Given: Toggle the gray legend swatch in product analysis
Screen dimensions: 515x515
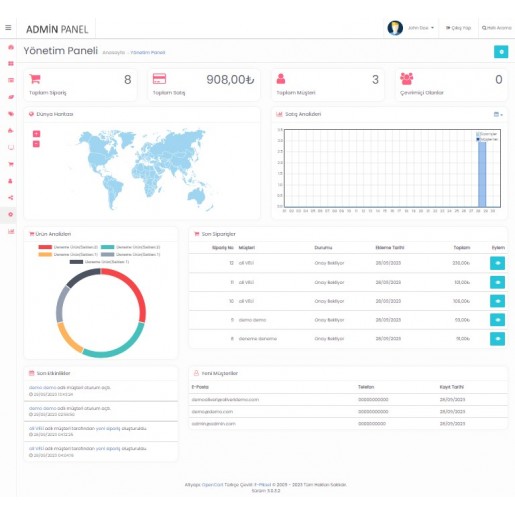Looking at the screenshot, I should pos(107,254).
